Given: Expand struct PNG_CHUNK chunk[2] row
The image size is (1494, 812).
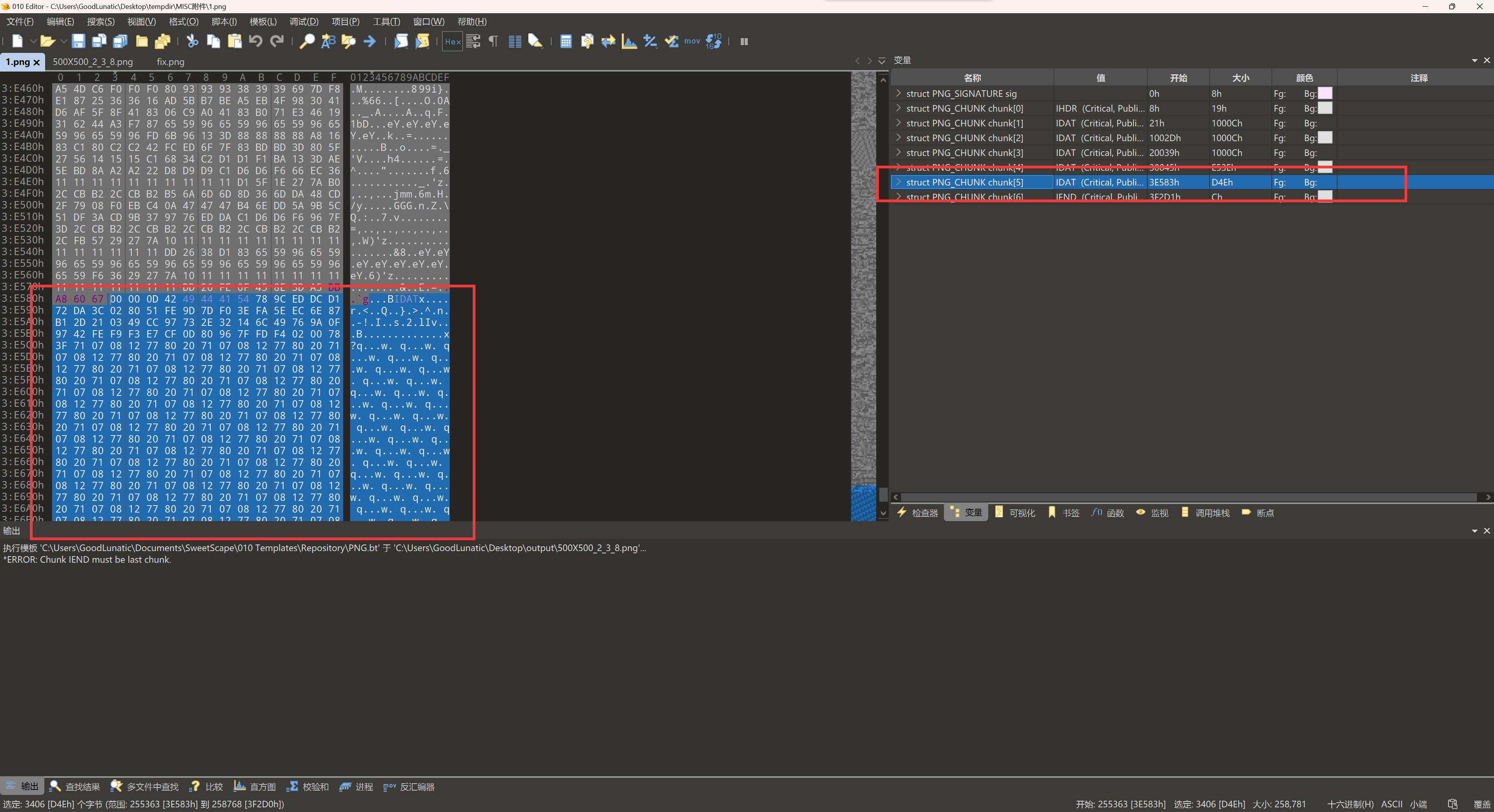Looking at the screenshot, I should click(x=898, y=138).
